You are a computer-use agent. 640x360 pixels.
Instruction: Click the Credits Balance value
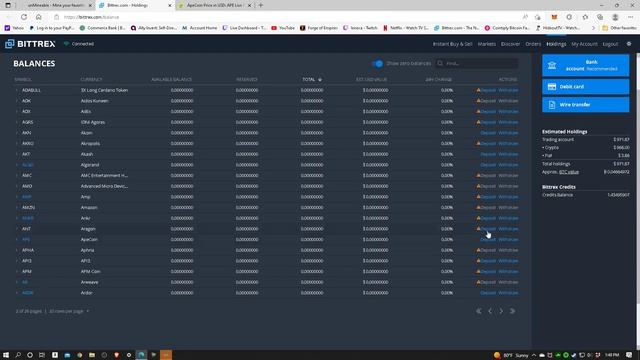[618, 195]
